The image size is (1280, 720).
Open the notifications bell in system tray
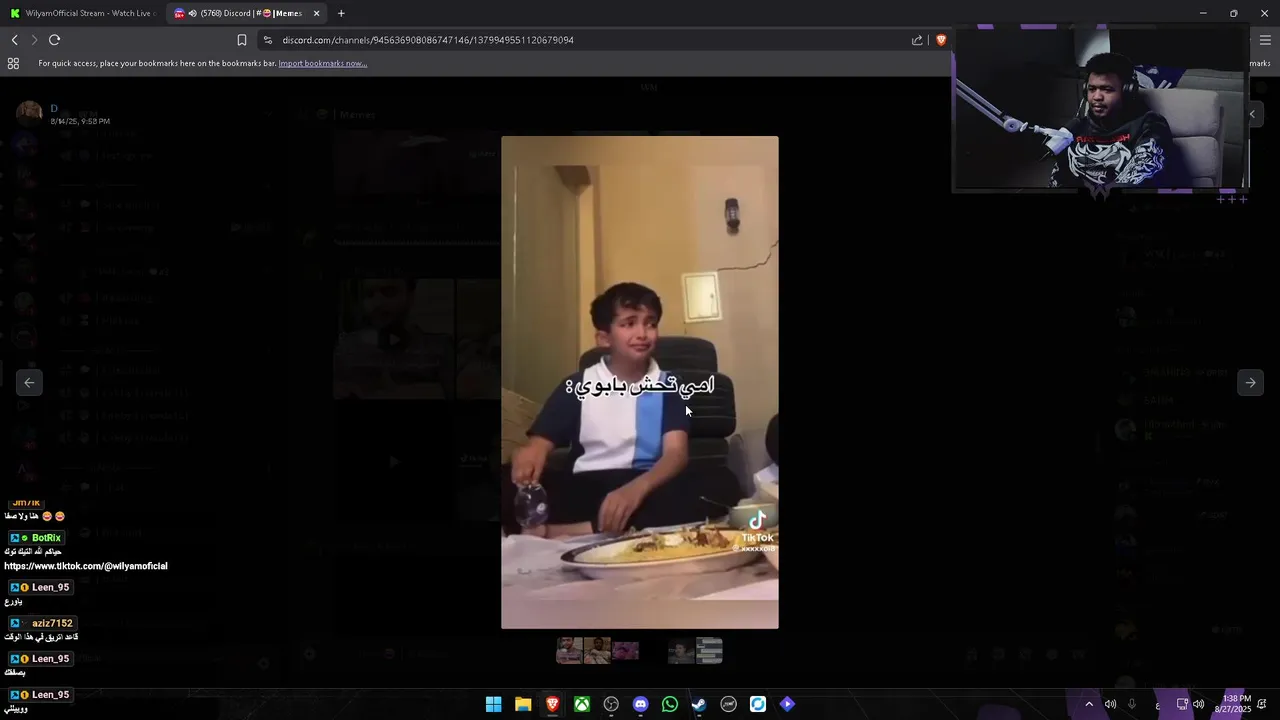coord(1262,704)
